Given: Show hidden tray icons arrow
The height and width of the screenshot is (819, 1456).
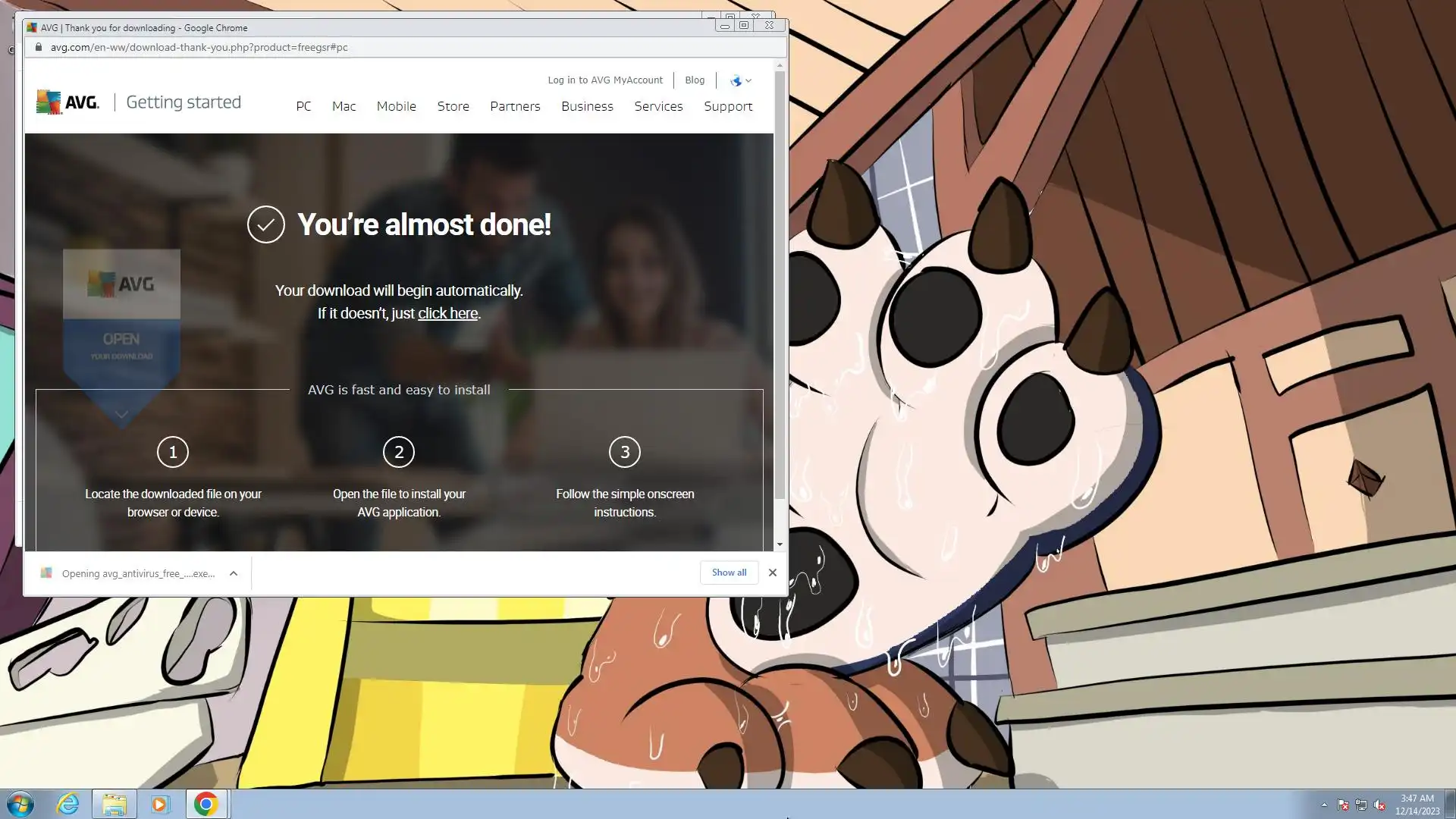Looking at the screenshot, I should 1324,805.
